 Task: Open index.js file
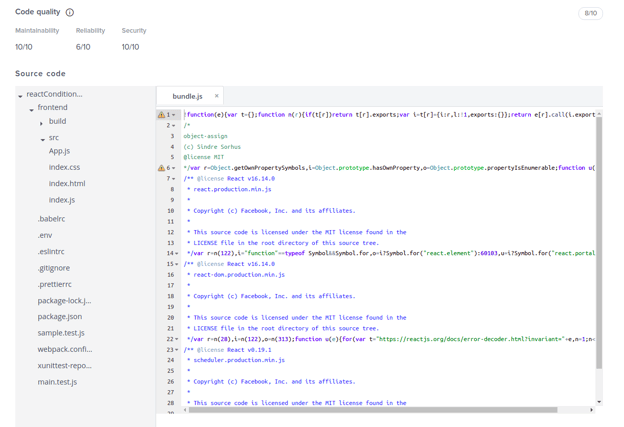(62, 200)
